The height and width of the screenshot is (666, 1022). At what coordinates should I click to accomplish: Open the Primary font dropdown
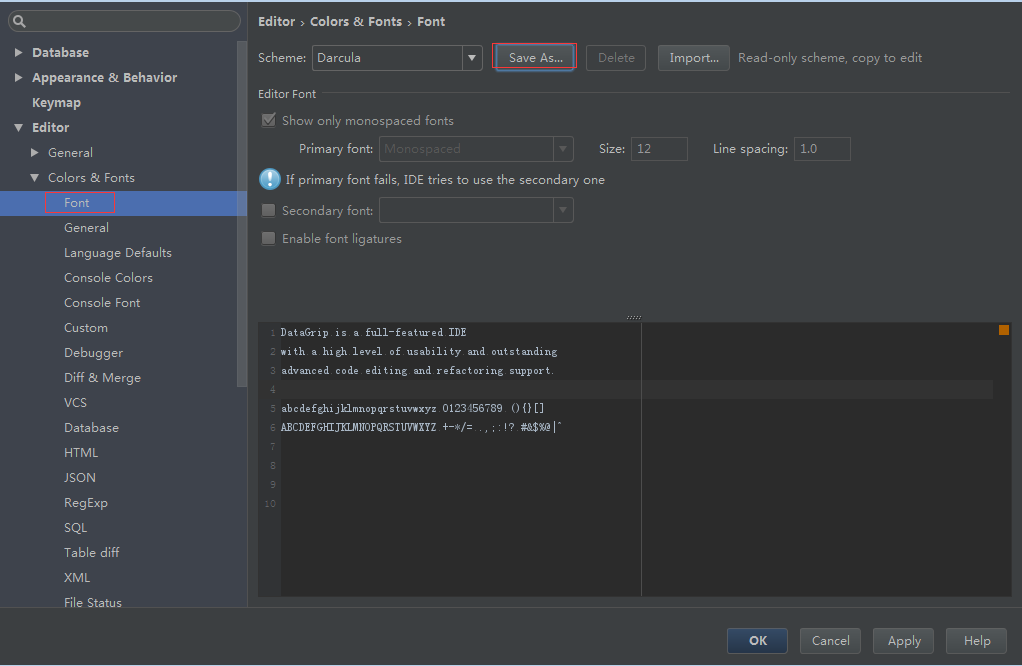point(563,148)
